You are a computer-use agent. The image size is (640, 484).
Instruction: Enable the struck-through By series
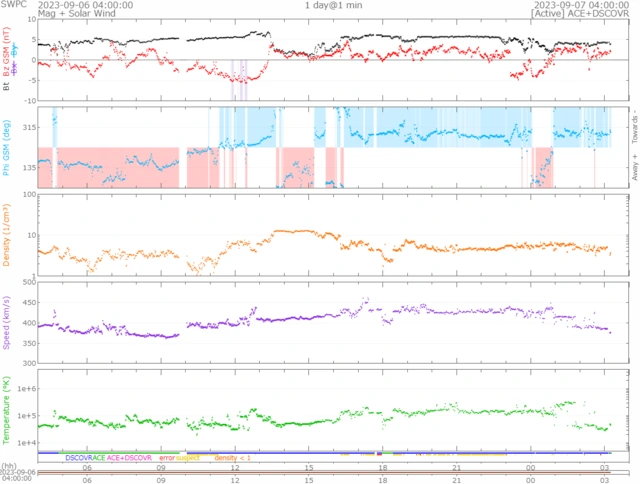click(x=15, y=50)
